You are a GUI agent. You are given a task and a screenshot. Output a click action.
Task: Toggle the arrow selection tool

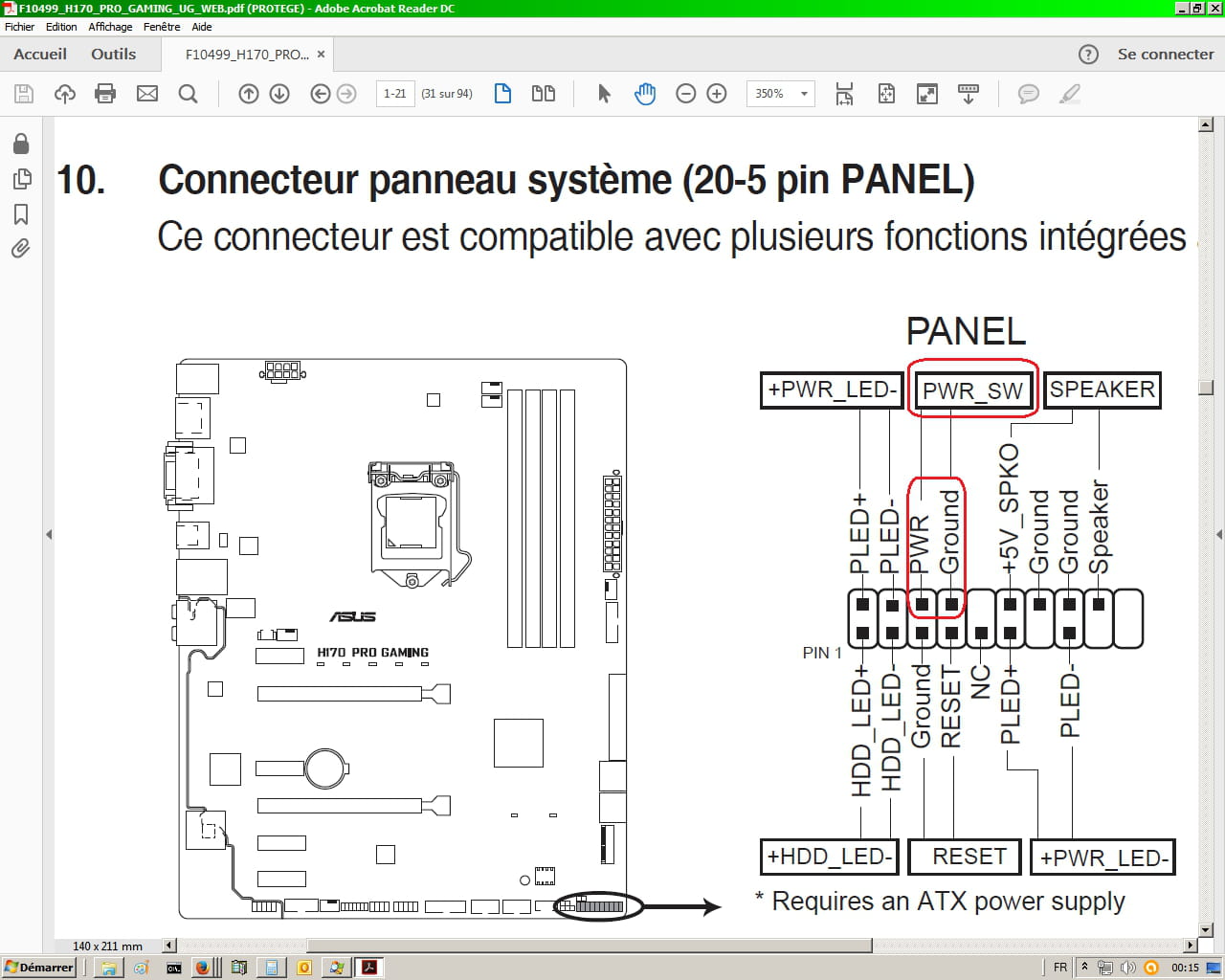click(604, 94)
